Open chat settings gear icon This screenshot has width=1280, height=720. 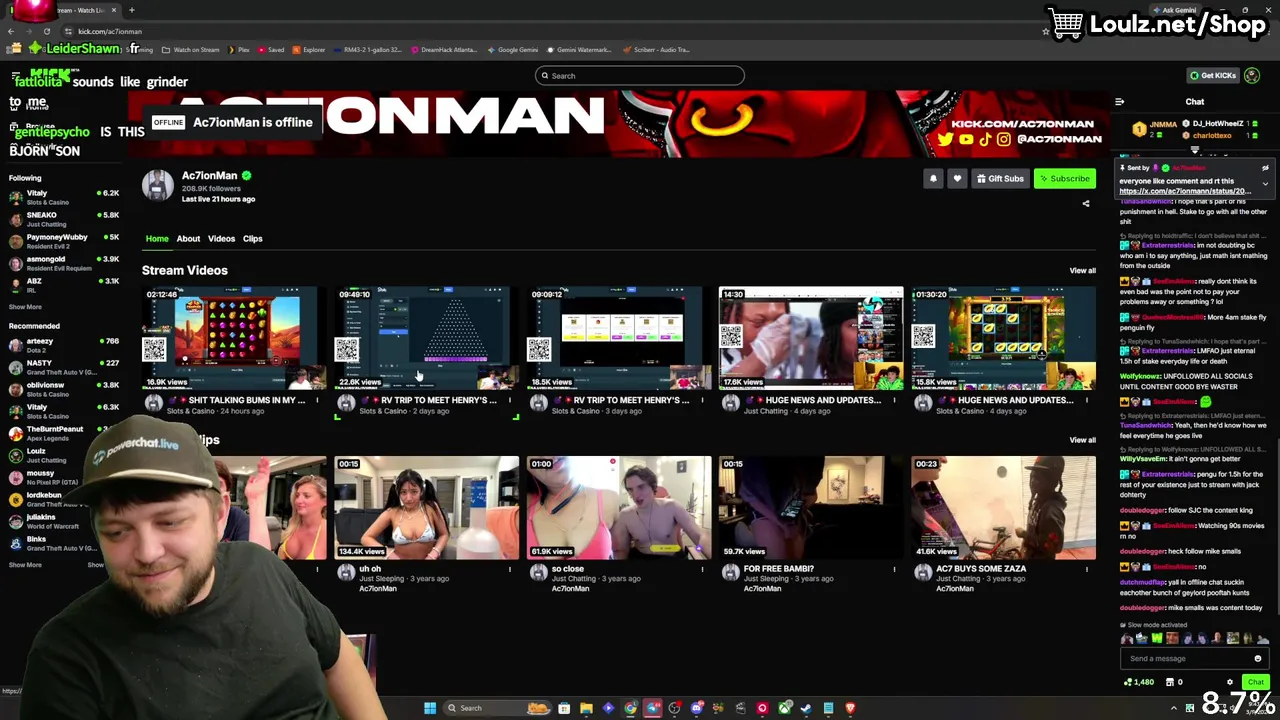click(x=1230, y=682)
